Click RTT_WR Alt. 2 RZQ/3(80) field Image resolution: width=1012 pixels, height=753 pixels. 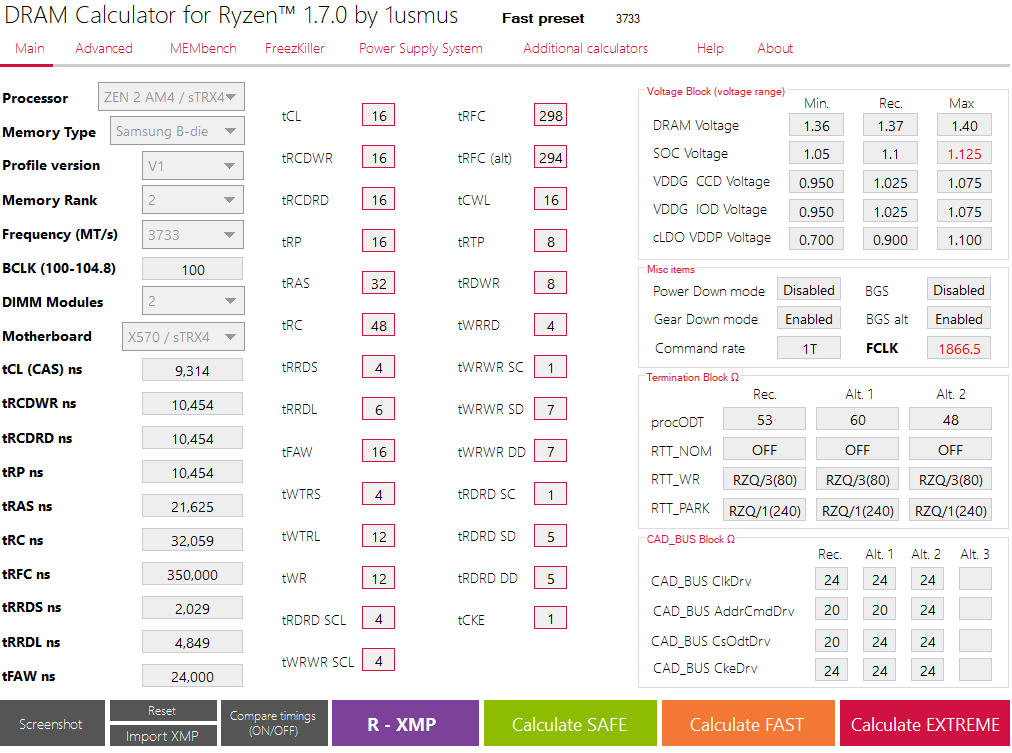[950, 479]
